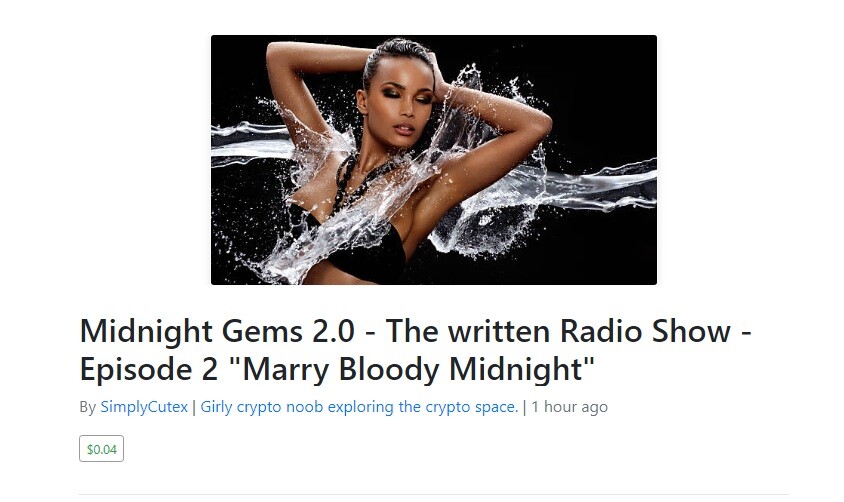Click the horizontal divider below the tip button
844x502 pixels.
pos(434,494)
